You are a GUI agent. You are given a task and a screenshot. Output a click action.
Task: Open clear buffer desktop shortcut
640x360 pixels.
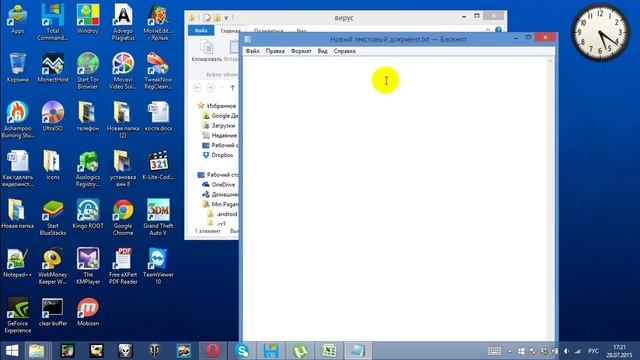(53, 312)
